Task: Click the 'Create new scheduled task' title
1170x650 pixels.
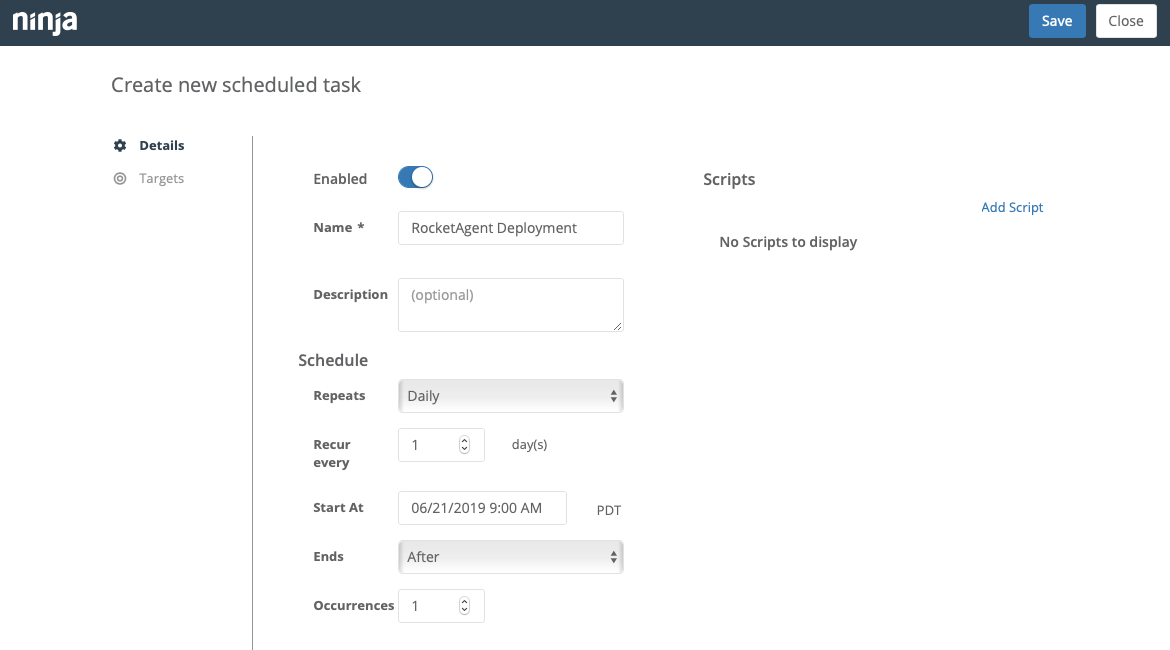Action: click(x=236, y=85)
